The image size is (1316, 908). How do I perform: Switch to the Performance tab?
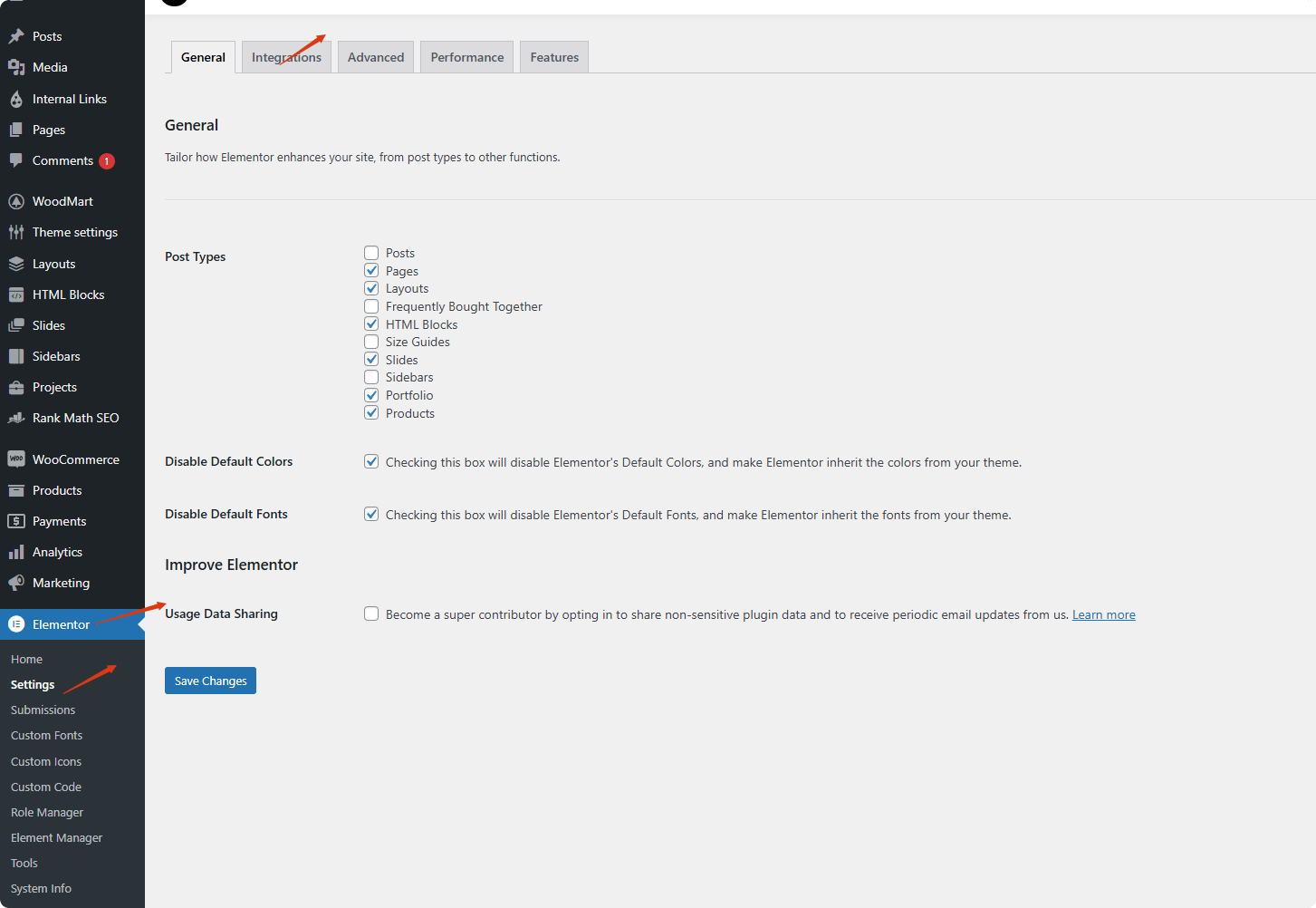coord(467,57)
